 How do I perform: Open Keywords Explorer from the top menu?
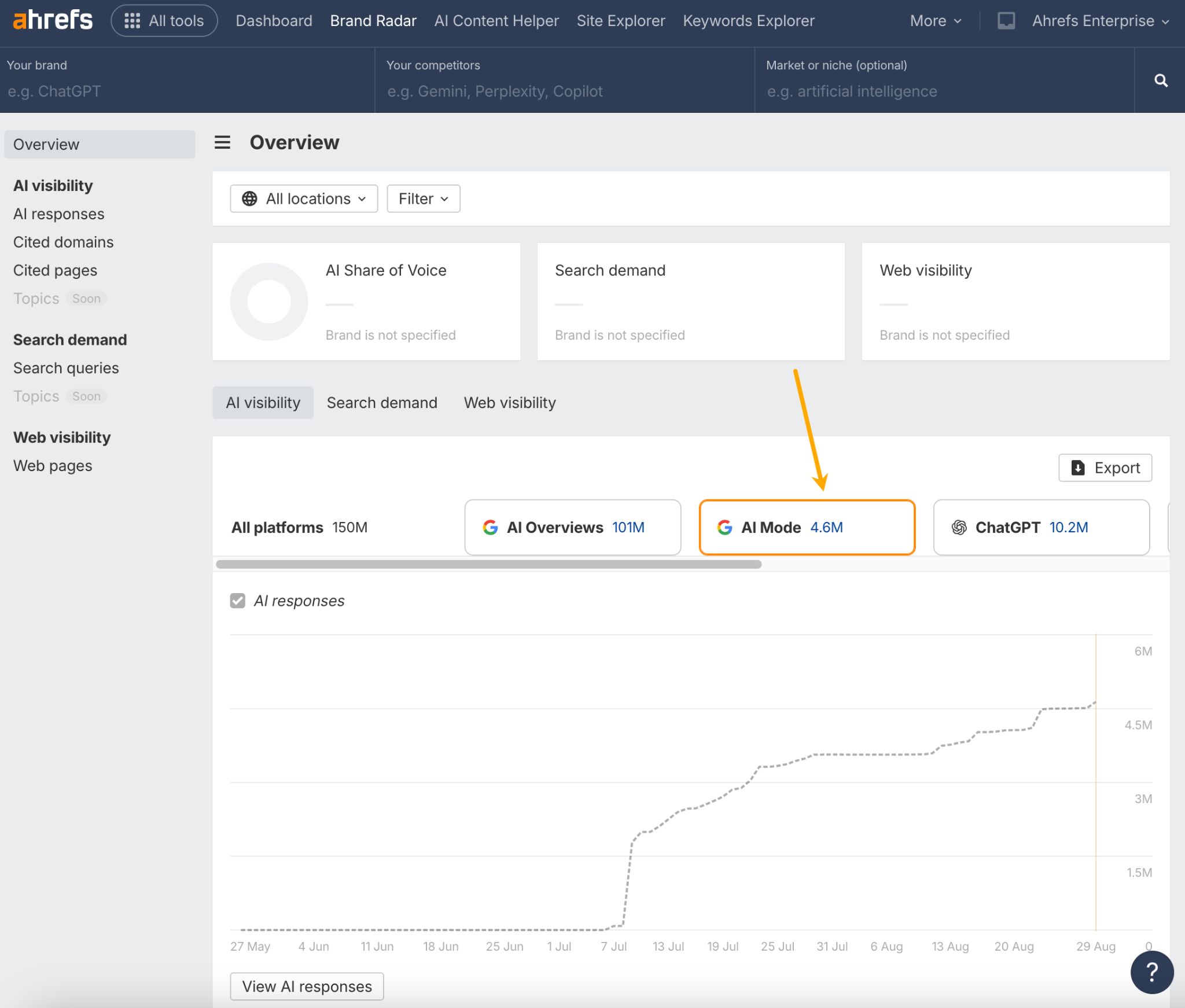[749, 20]
